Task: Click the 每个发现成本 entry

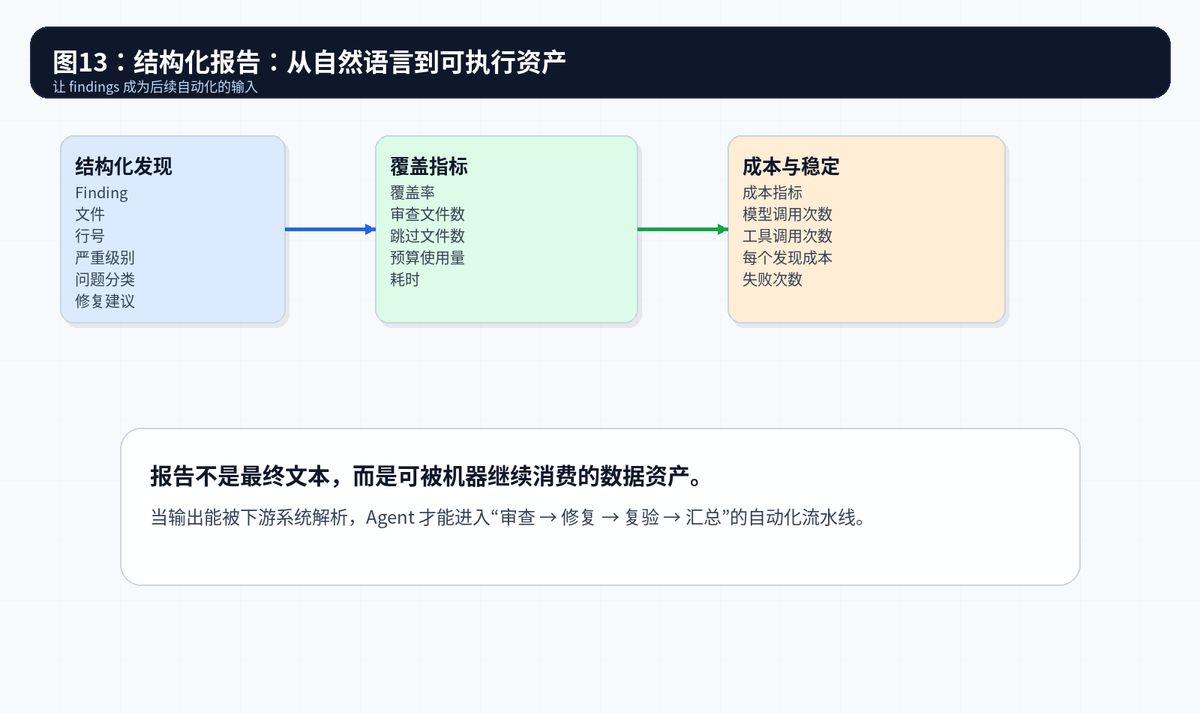Action: [787, 258]
